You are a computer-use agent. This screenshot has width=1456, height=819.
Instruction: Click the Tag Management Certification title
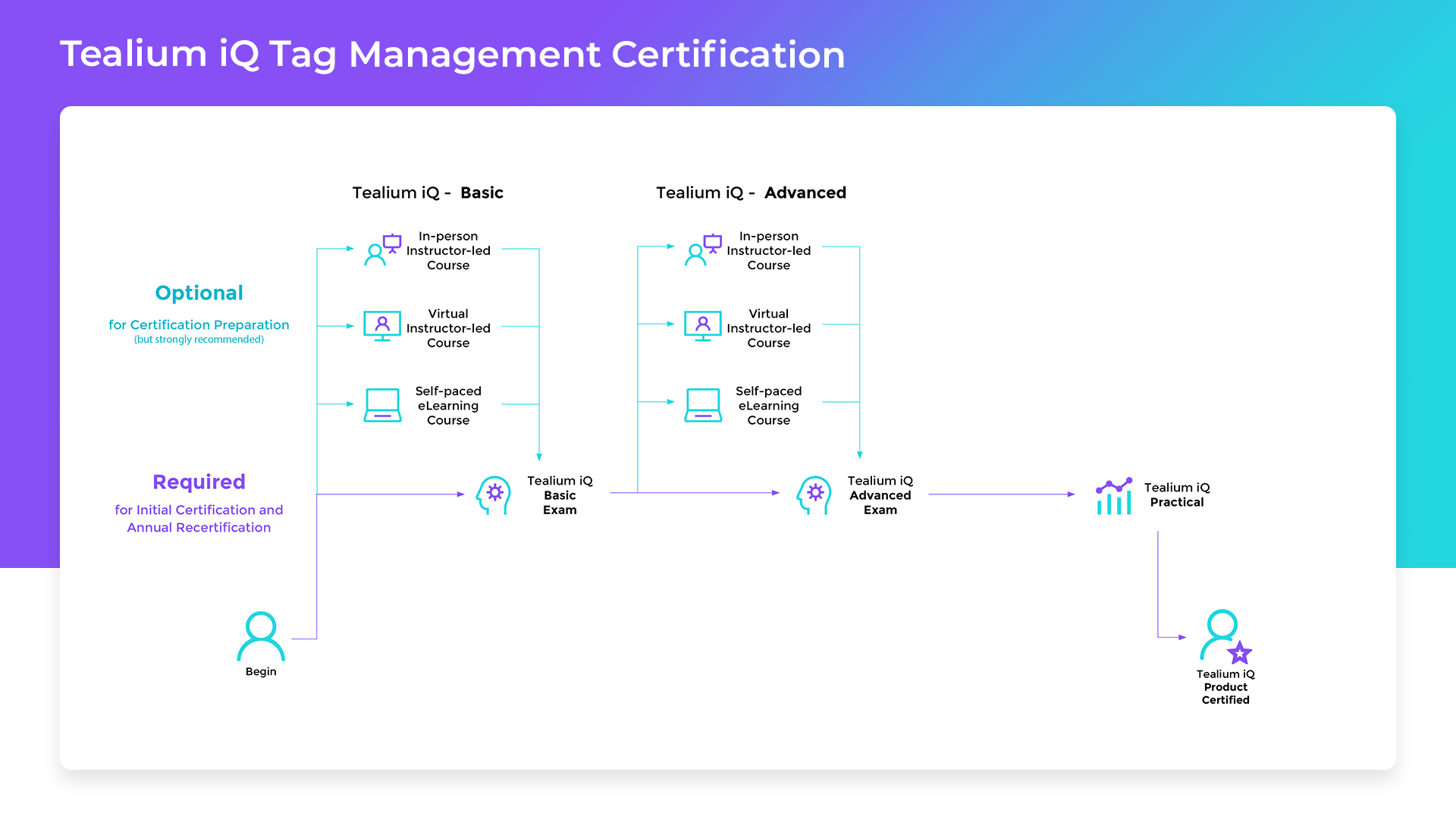click(x=452, y=55)
